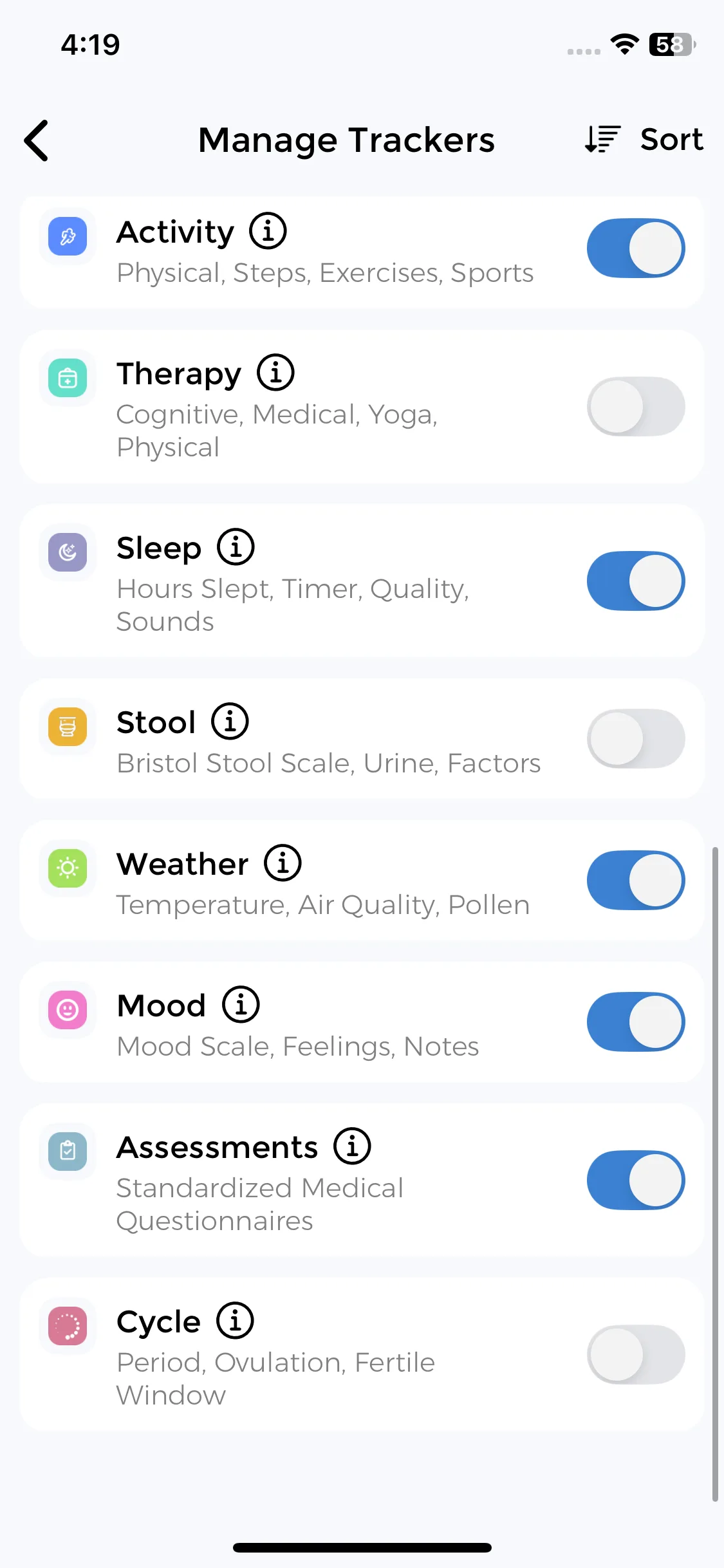The height and width of the screenshot is (1568, 724).
Task: Open Sleep tracker info icon
Action: click(x=236, y=547)
